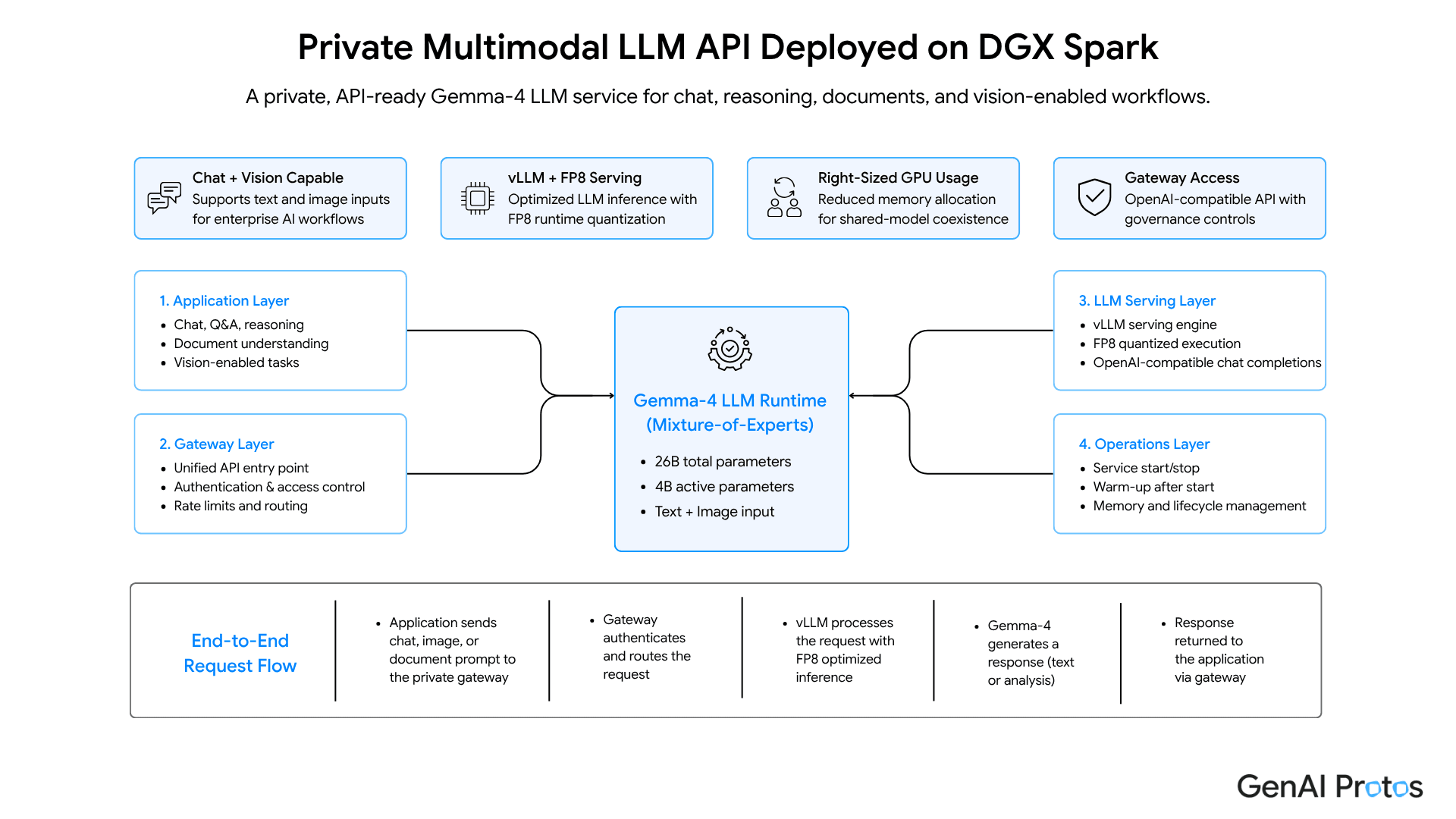The height and width of the screenshot is (819, 1456).
Task: Click the '26B total parameters' bullet
Action: [x=723, y=461]
